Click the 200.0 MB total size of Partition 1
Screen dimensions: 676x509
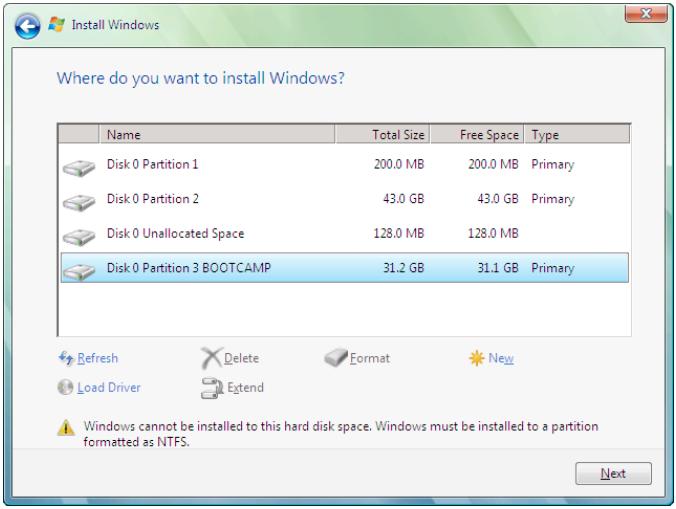[x=399, y=164]
